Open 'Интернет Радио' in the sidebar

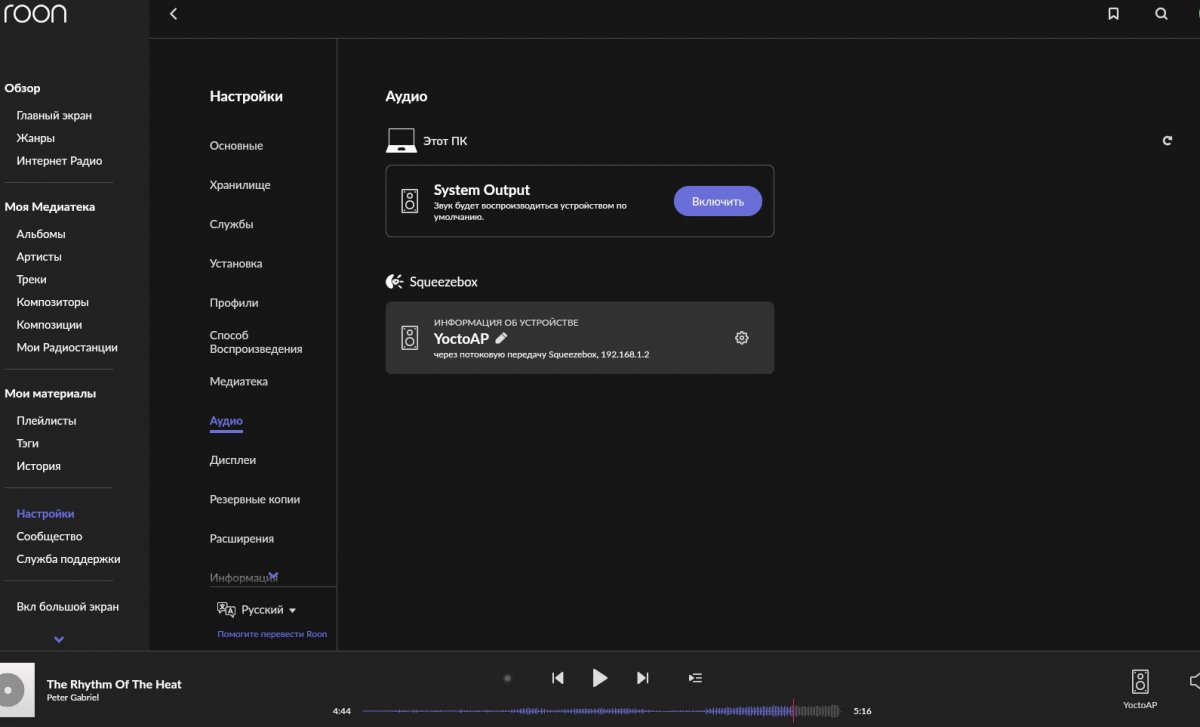coord(59,161)
